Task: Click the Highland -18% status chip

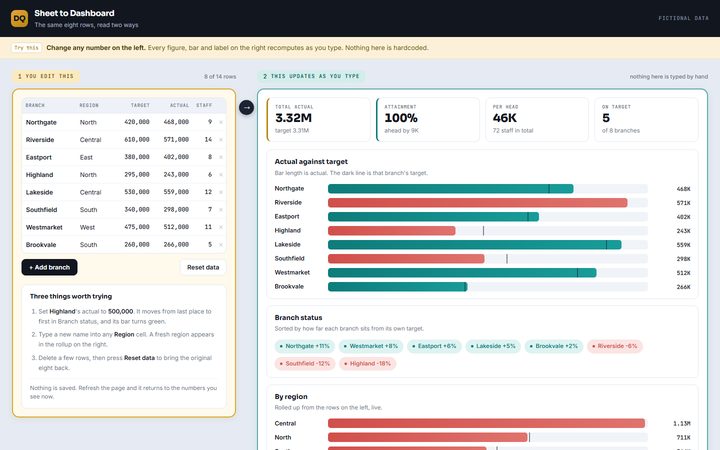Action: [367, 364]
